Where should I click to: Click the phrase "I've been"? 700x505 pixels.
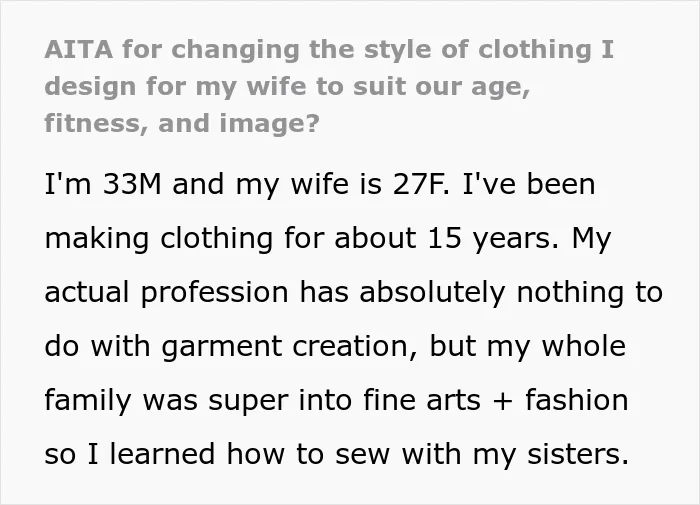529,184
